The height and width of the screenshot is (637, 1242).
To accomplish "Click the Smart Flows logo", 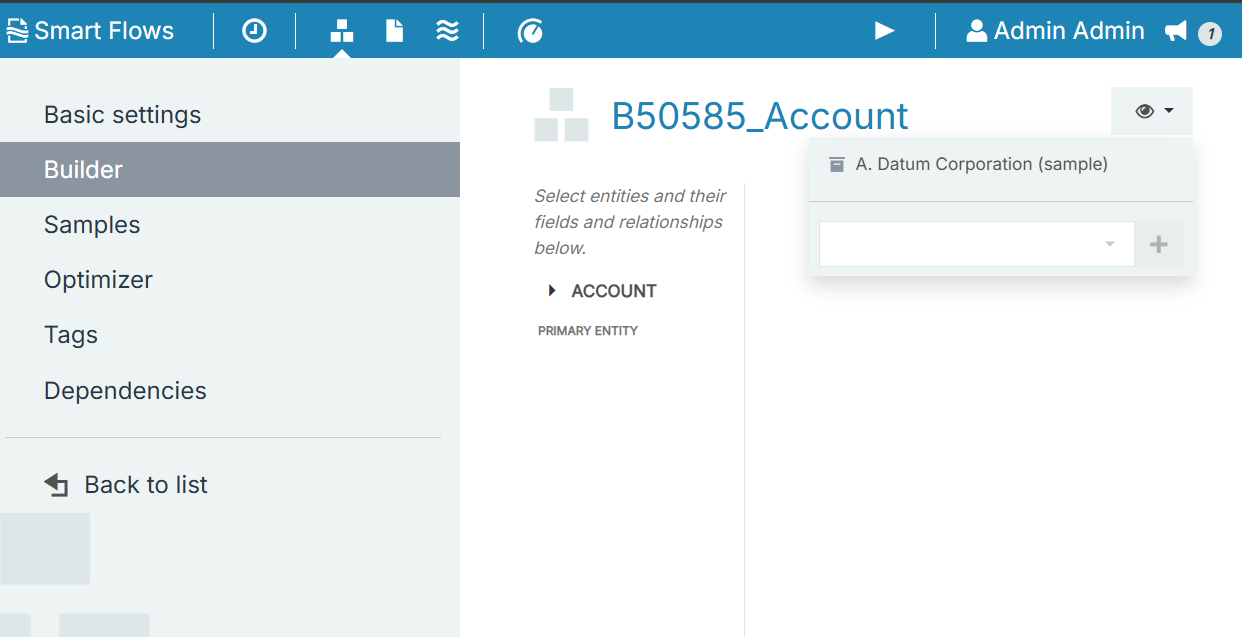I will coord(90,31).
